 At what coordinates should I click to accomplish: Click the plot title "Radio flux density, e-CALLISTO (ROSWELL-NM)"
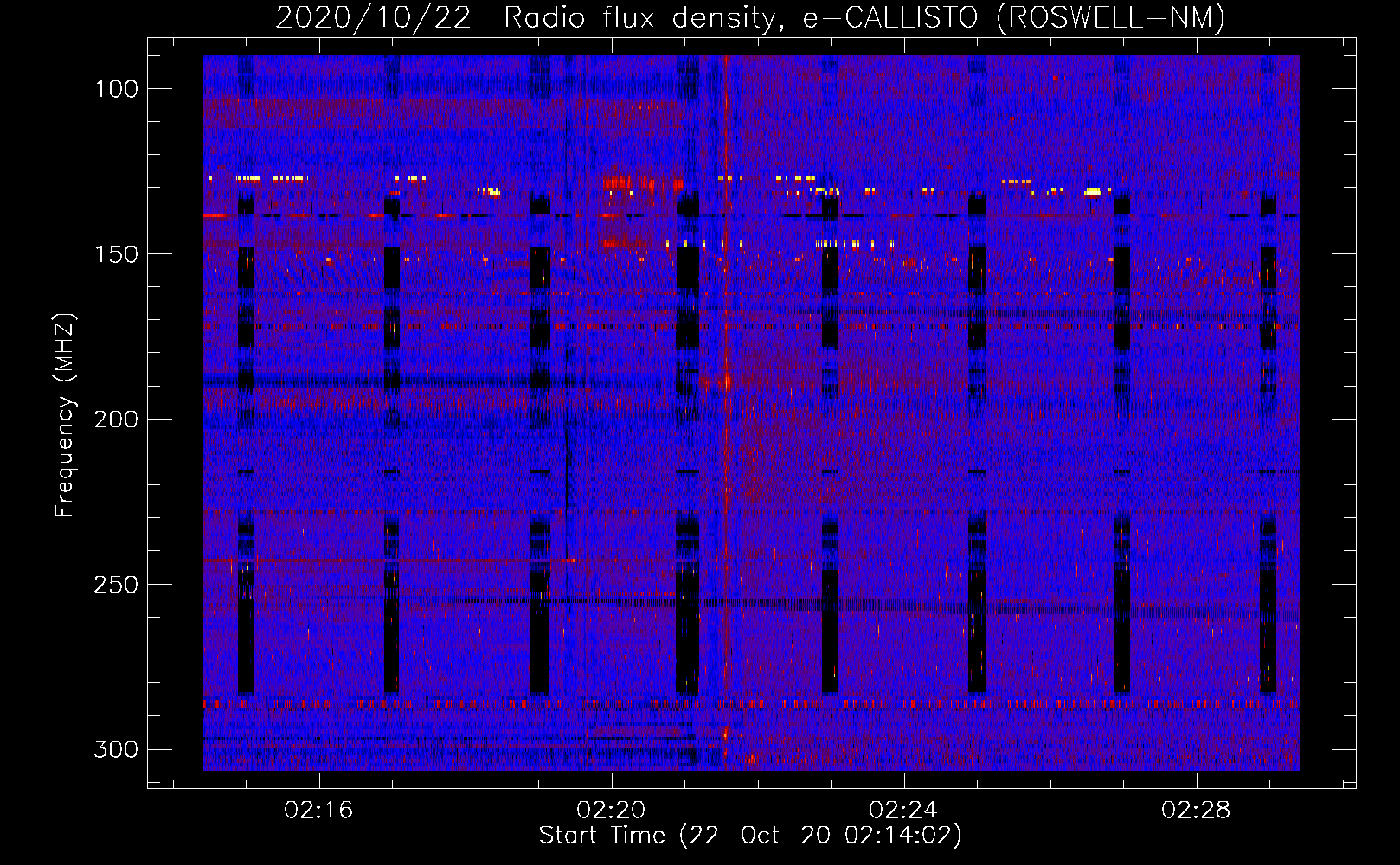[864, 17]
